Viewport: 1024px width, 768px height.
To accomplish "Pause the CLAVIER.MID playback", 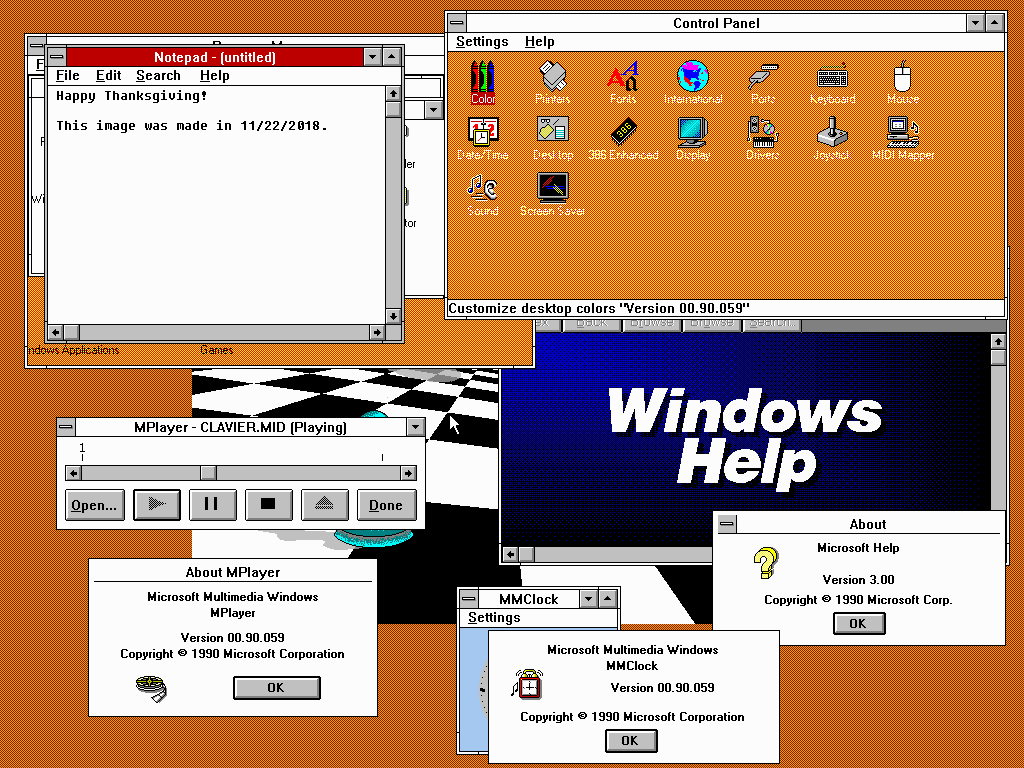I will tap(212, 505).
